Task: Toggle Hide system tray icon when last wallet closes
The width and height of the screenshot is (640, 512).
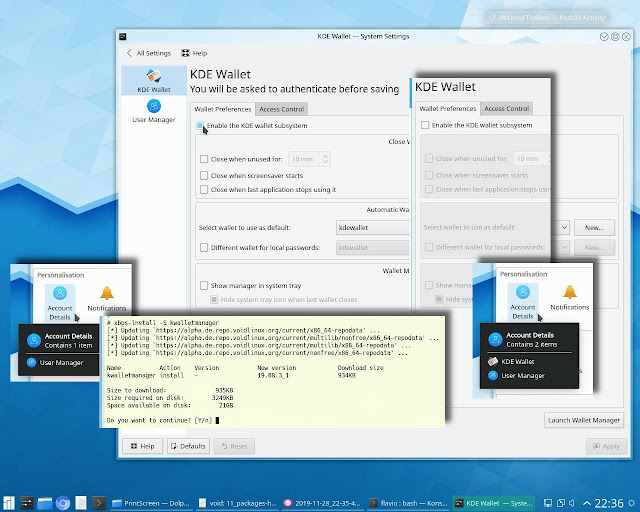Action: (214, 299)
